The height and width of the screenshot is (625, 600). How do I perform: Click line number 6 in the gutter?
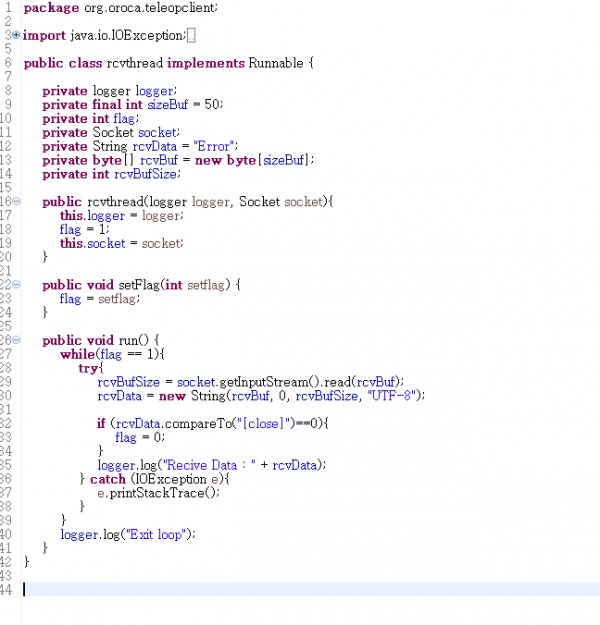[x=8, y=63]
